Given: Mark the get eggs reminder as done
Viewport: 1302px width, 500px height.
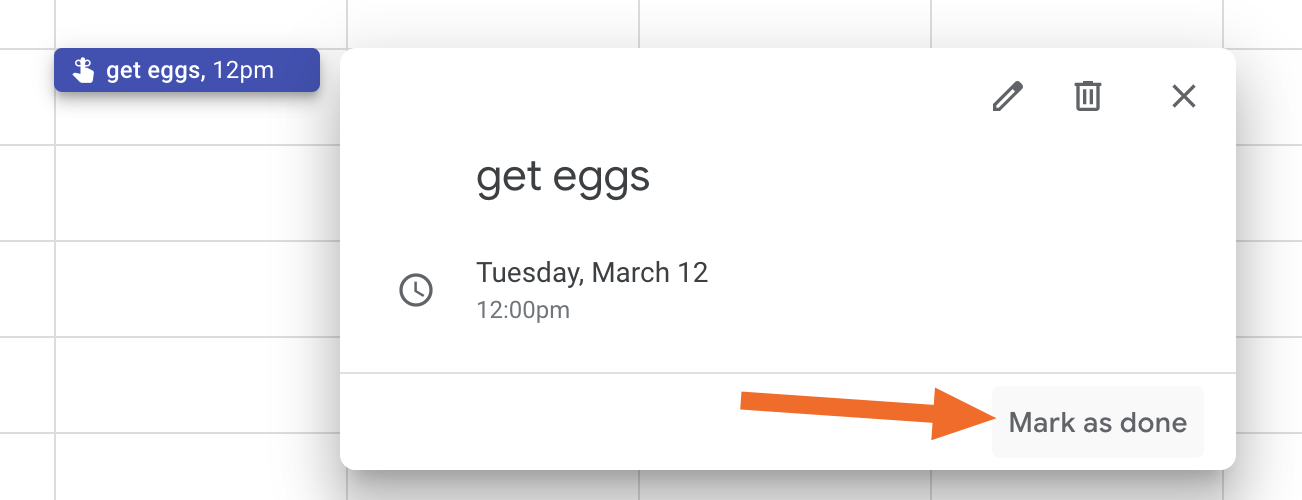Looking at the screenshot, I should click(1098, 422).
